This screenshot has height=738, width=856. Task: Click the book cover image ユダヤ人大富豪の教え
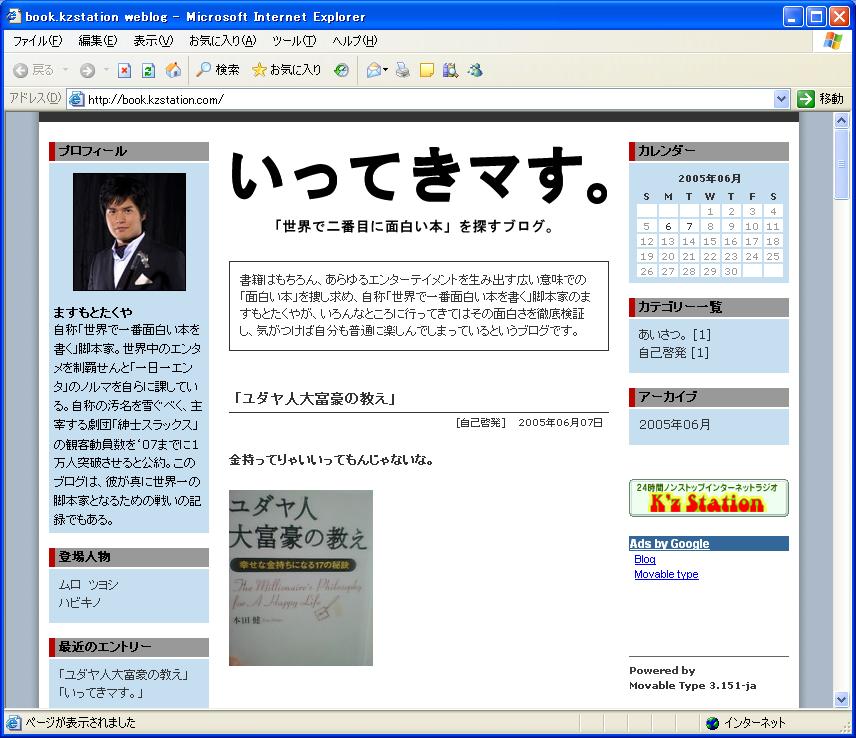[301, 578]
